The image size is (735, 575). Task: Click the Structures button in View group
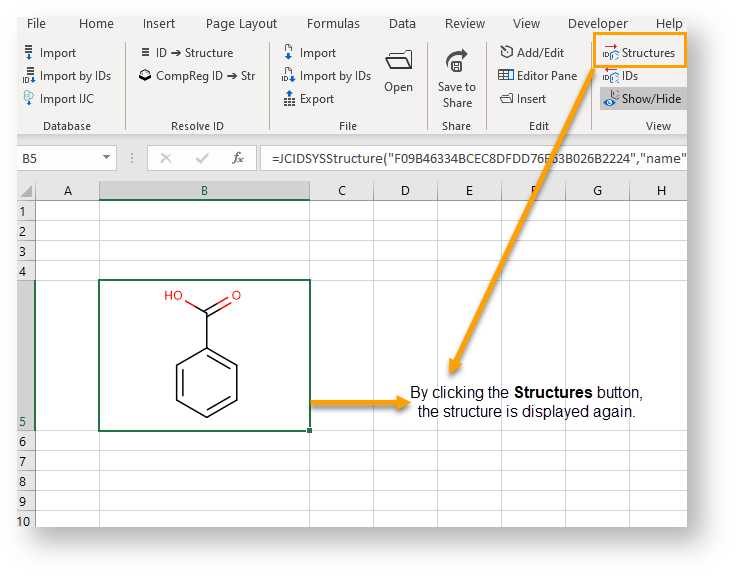coord(639,53)
